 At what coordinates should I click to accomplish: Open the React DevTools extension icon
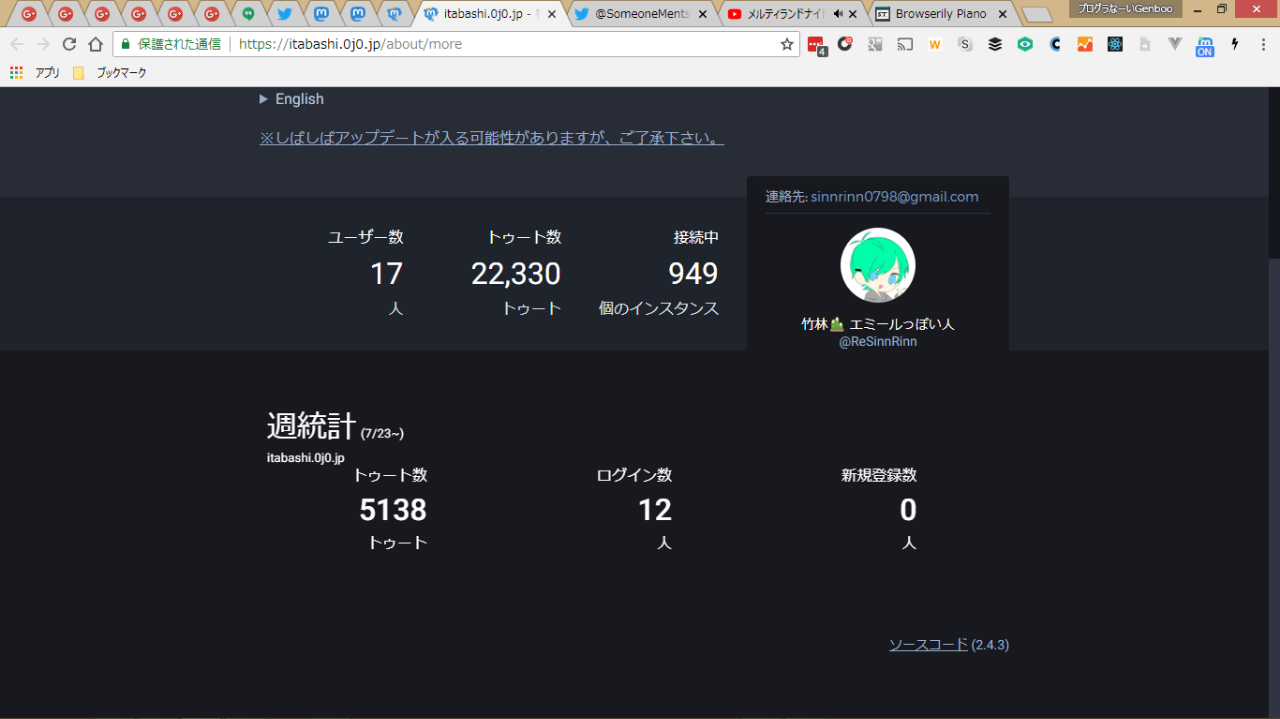click(x=1115, y=44)
